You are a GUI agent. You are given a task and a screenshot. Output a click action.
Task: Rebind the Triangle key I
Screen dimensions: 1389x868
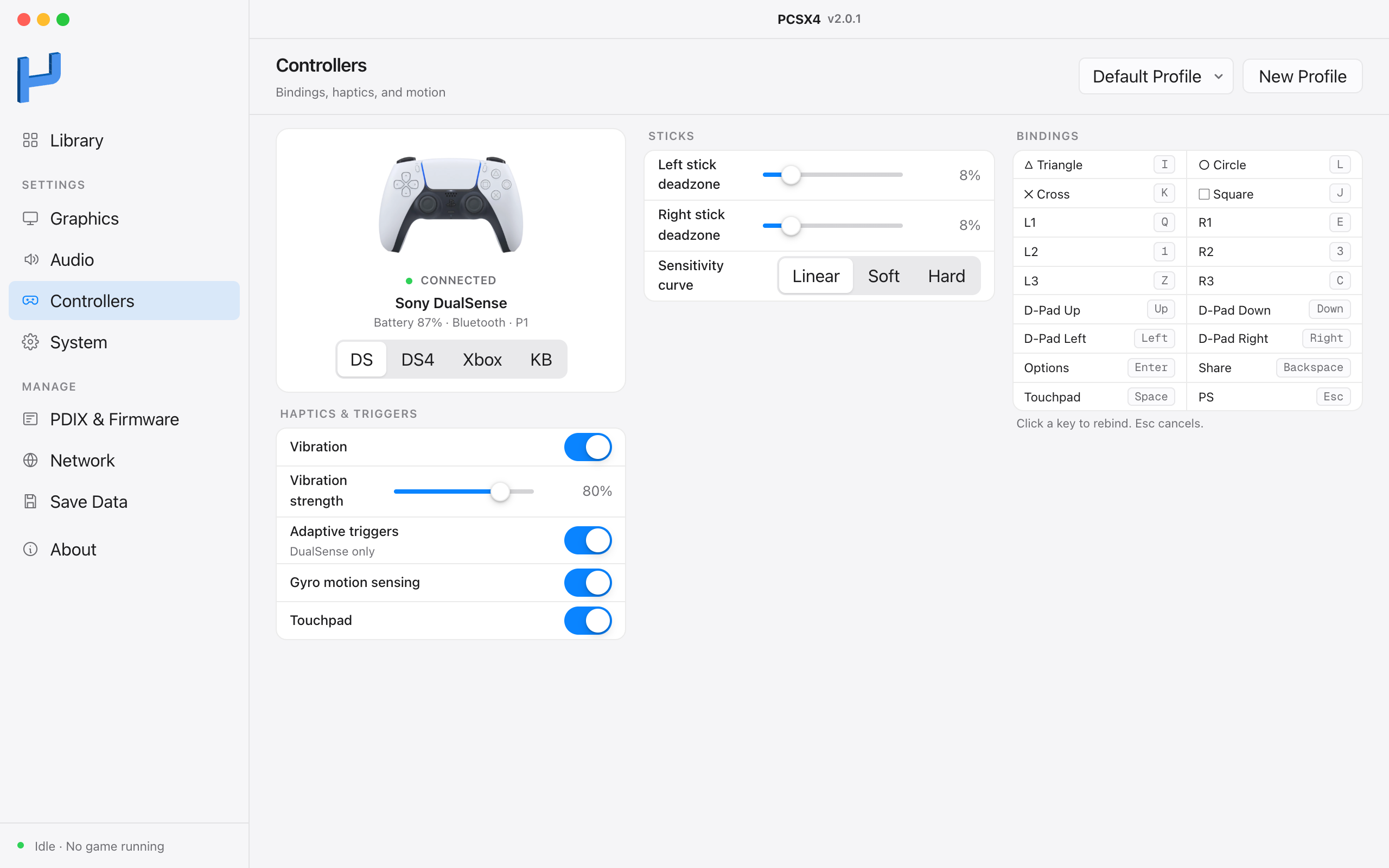(1164, 164)
